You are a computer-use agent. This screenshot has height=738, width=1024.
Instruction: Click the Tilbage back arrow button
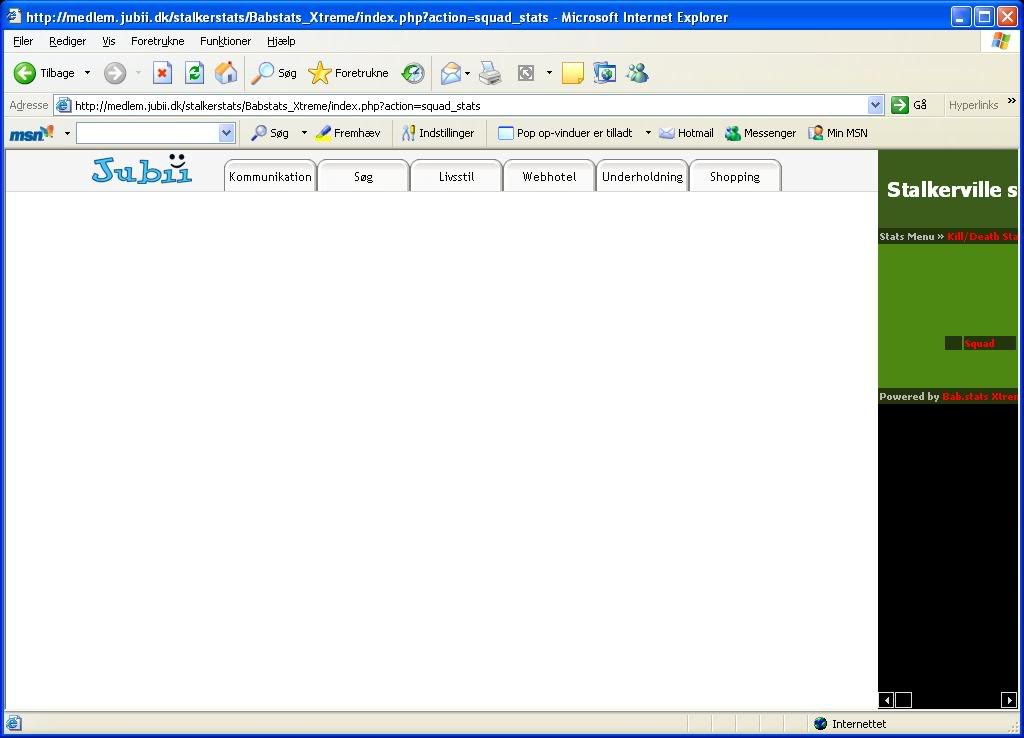coord(25,73)
